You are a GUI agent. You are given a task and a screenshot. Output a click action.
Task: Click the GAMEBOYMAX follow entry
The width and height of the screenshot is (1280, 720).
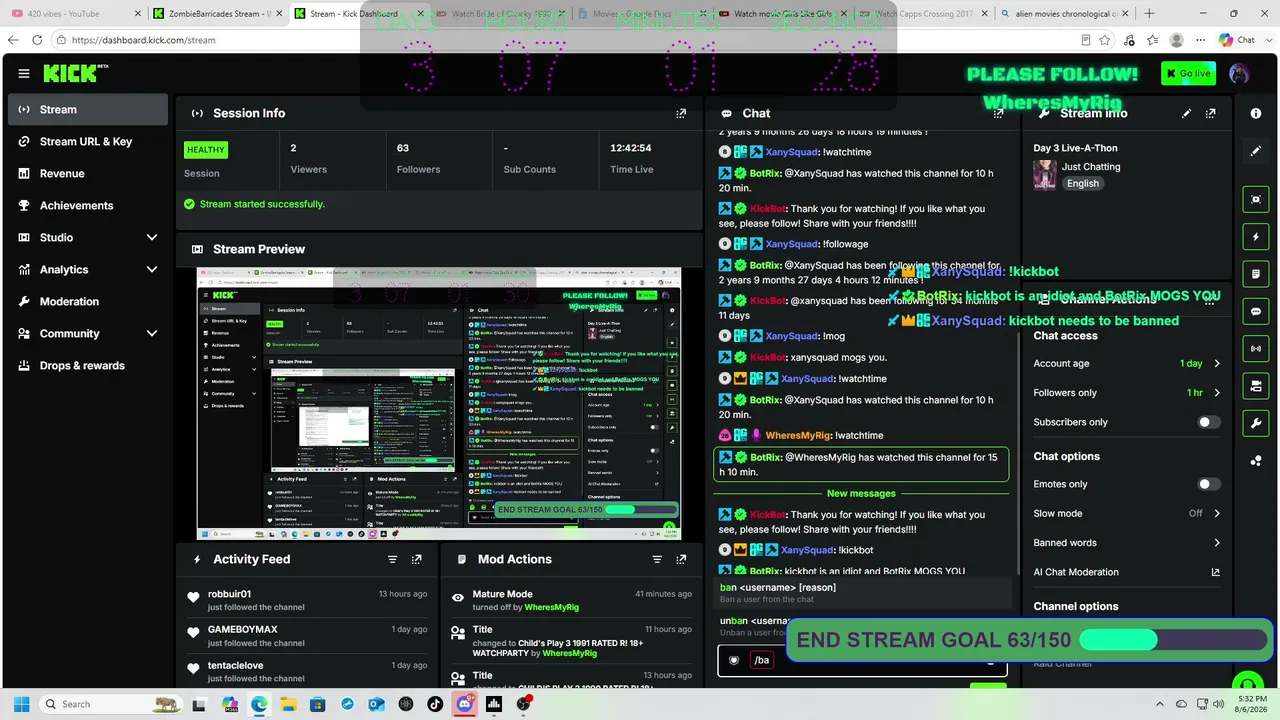click(309, 636)
